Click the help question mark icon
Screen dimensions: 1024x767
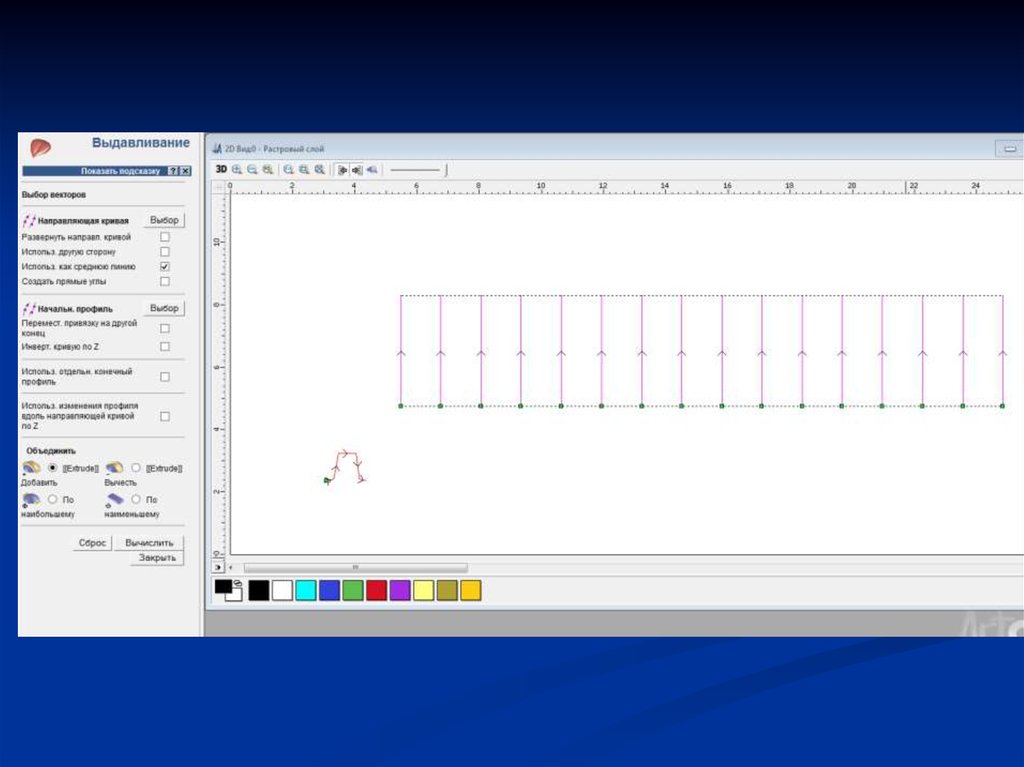click(x=173, y=172)
